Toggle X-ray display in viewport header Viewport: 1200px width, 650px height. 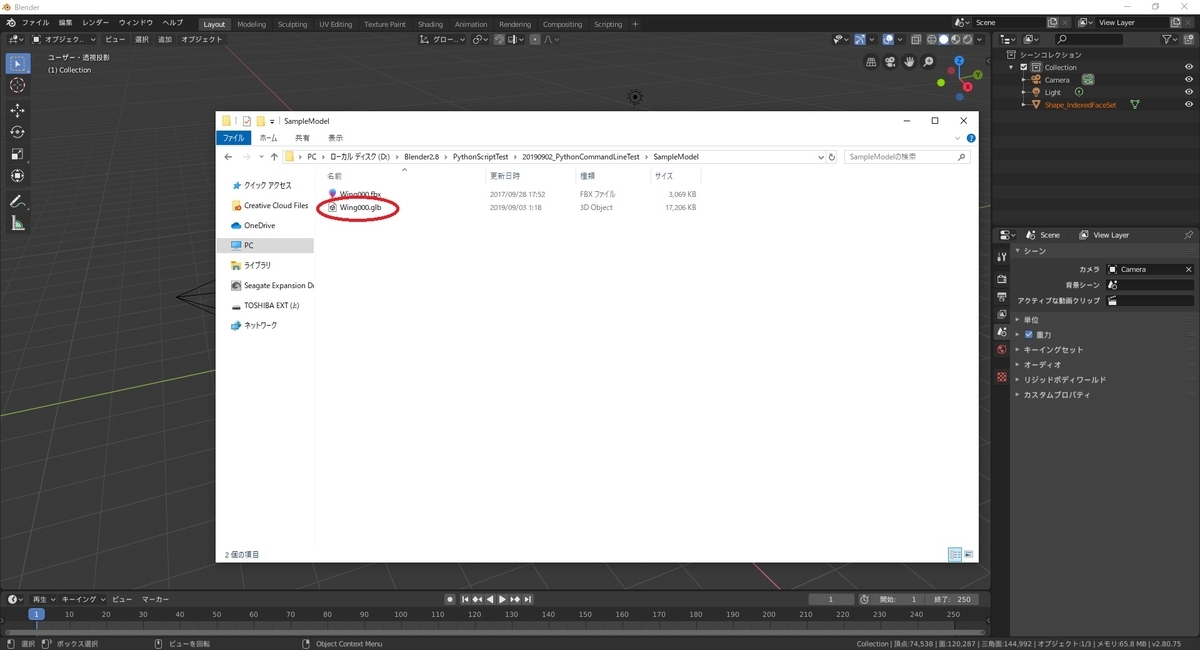pos(917,39)
